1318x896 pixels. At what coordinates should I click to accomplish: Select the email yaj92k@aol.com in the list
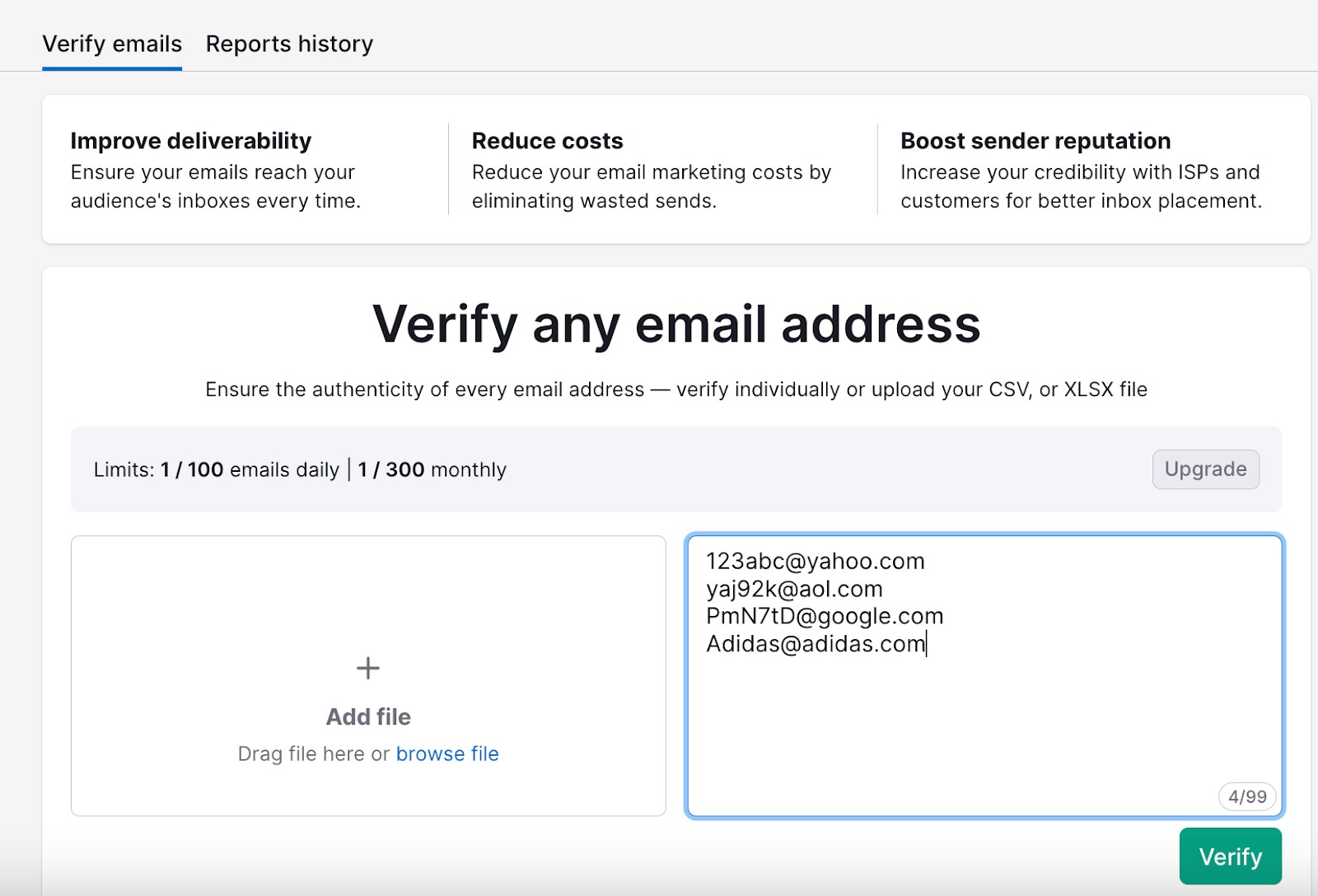pos(793,589)
